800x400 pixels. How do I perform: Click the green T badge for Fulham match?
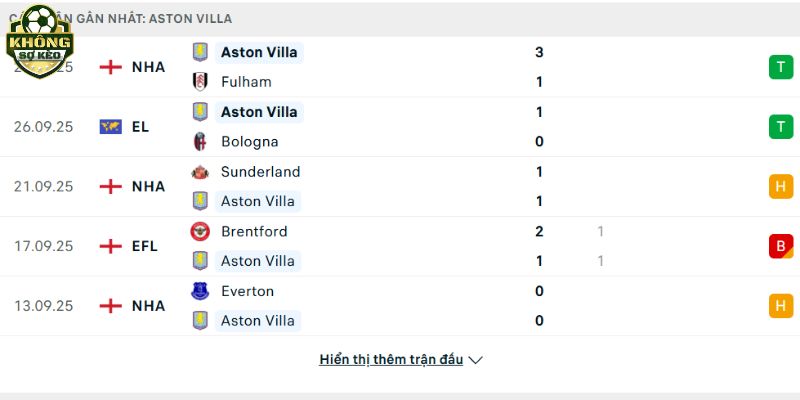780,67
